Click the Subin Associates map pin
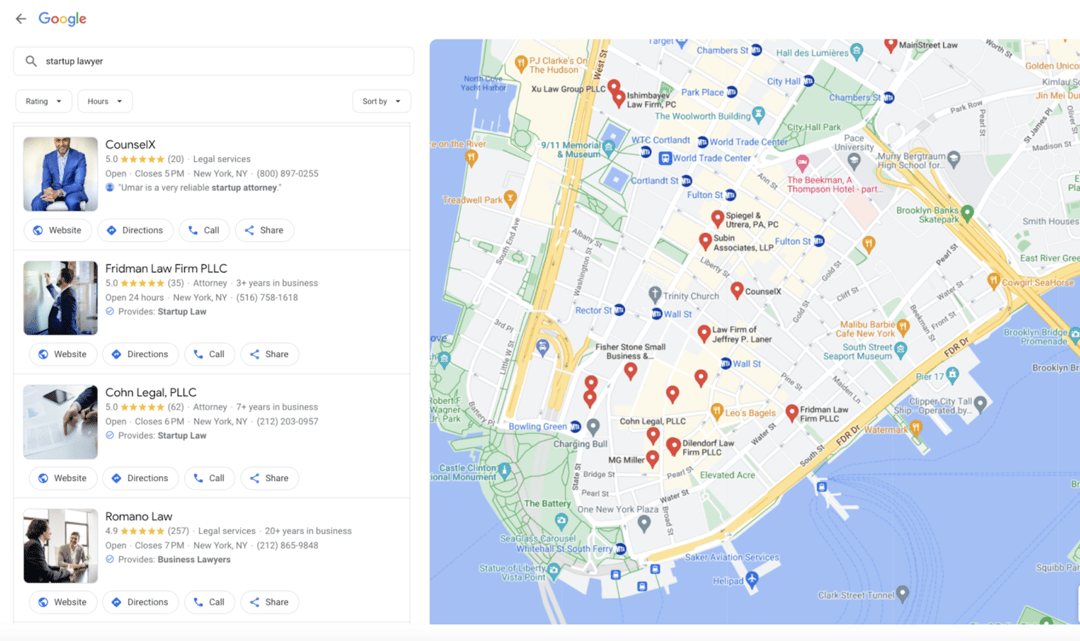1080x641 pixels. [x=705, y=241]
